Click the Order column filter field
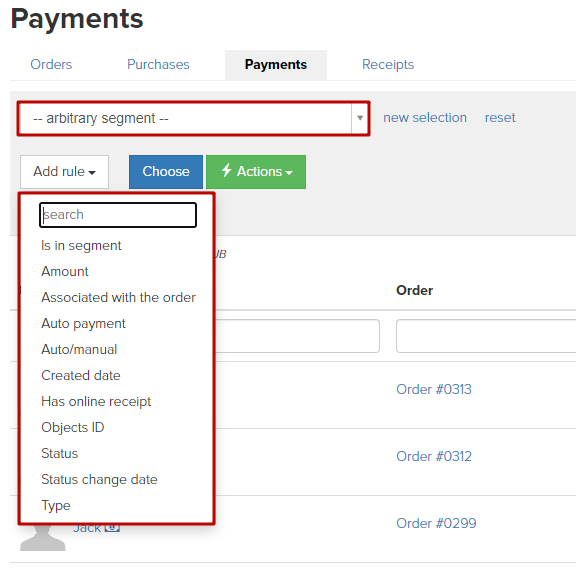576x569 pixels. (486, 336)
